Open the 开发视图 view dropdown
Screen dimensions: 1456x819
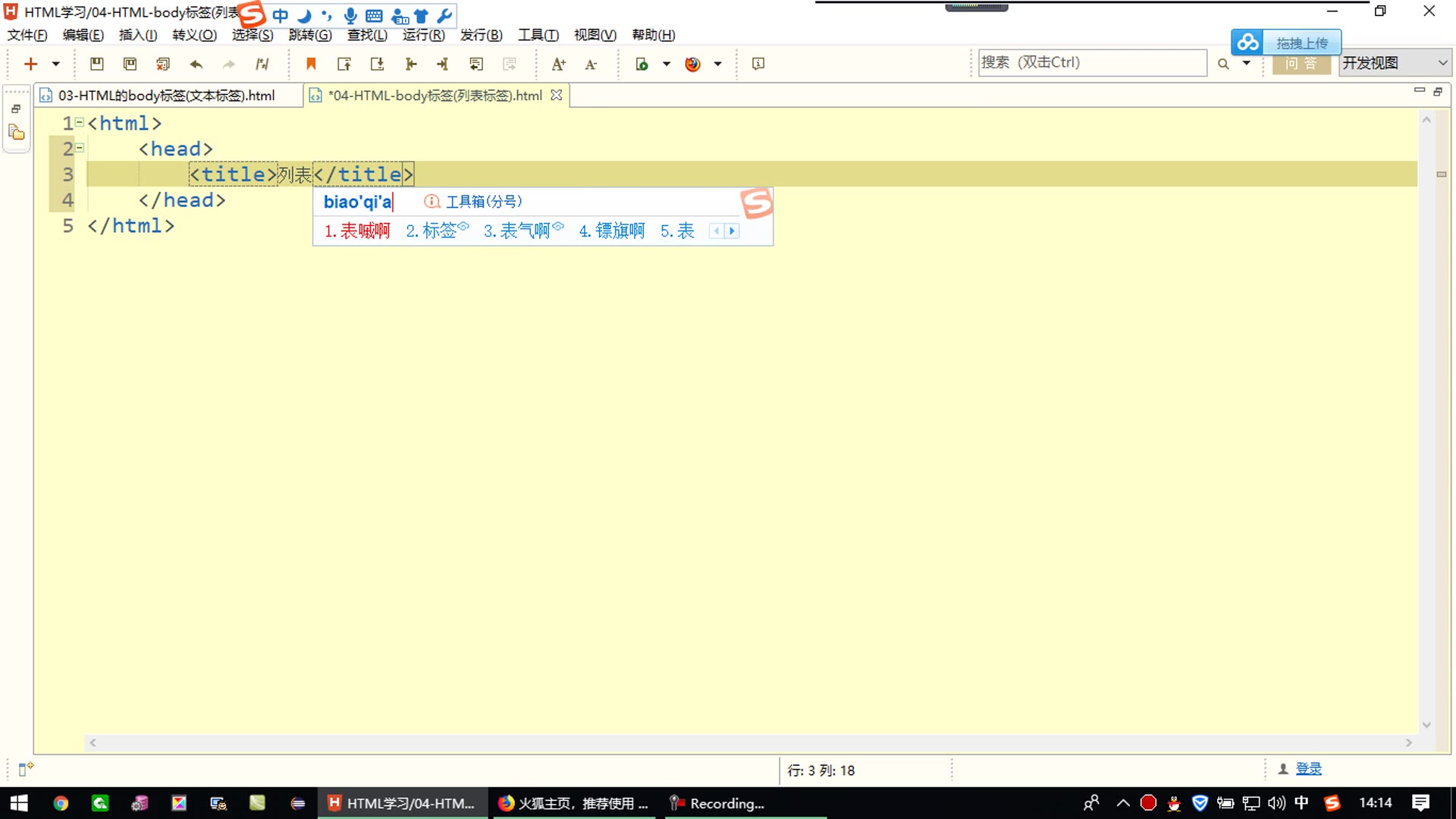[x=1395, y=63]
